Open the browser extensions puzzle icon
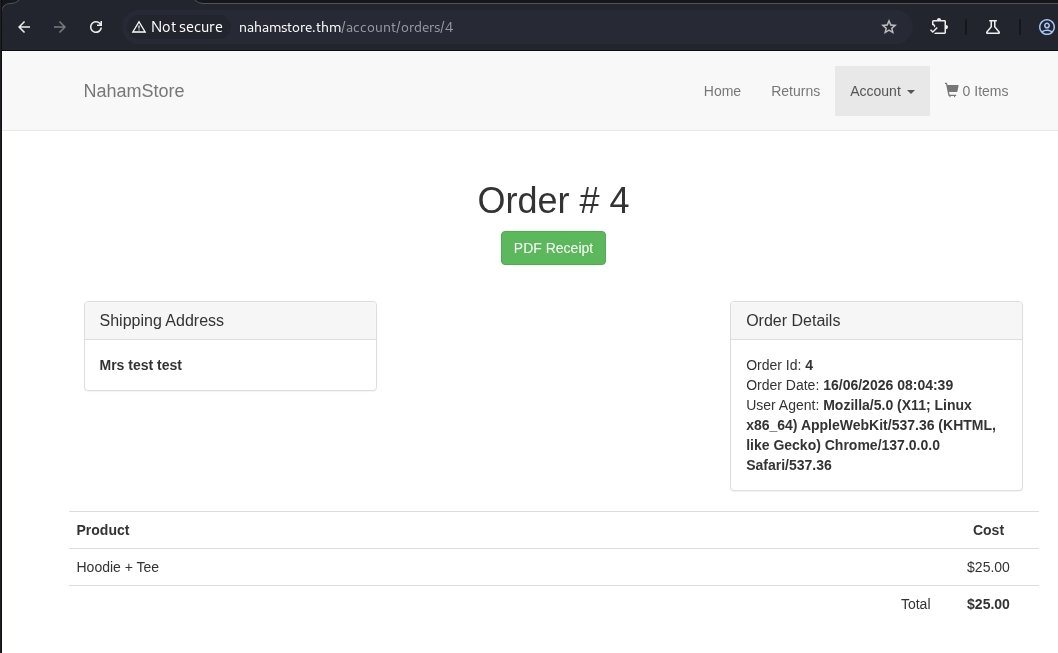1058x653 pixels. coord(939,27)
